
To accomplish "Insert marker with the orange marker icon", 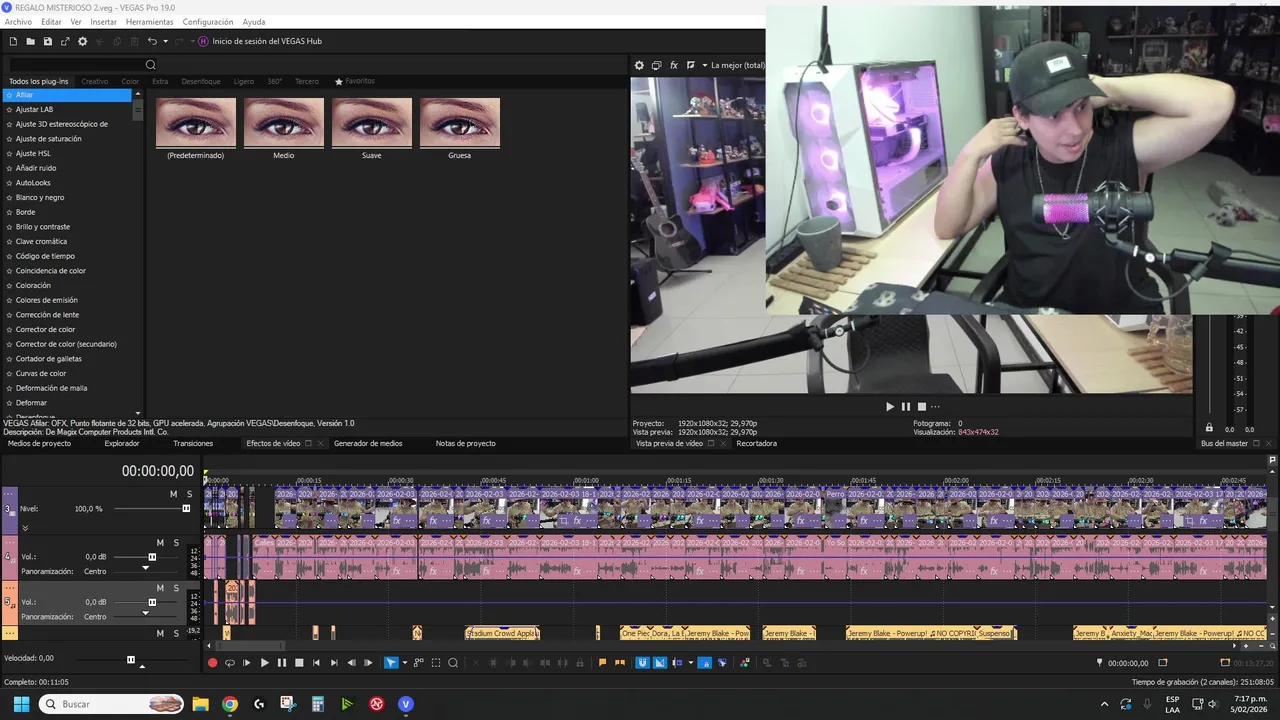I will pyautogui.click(x=602, y=663).
